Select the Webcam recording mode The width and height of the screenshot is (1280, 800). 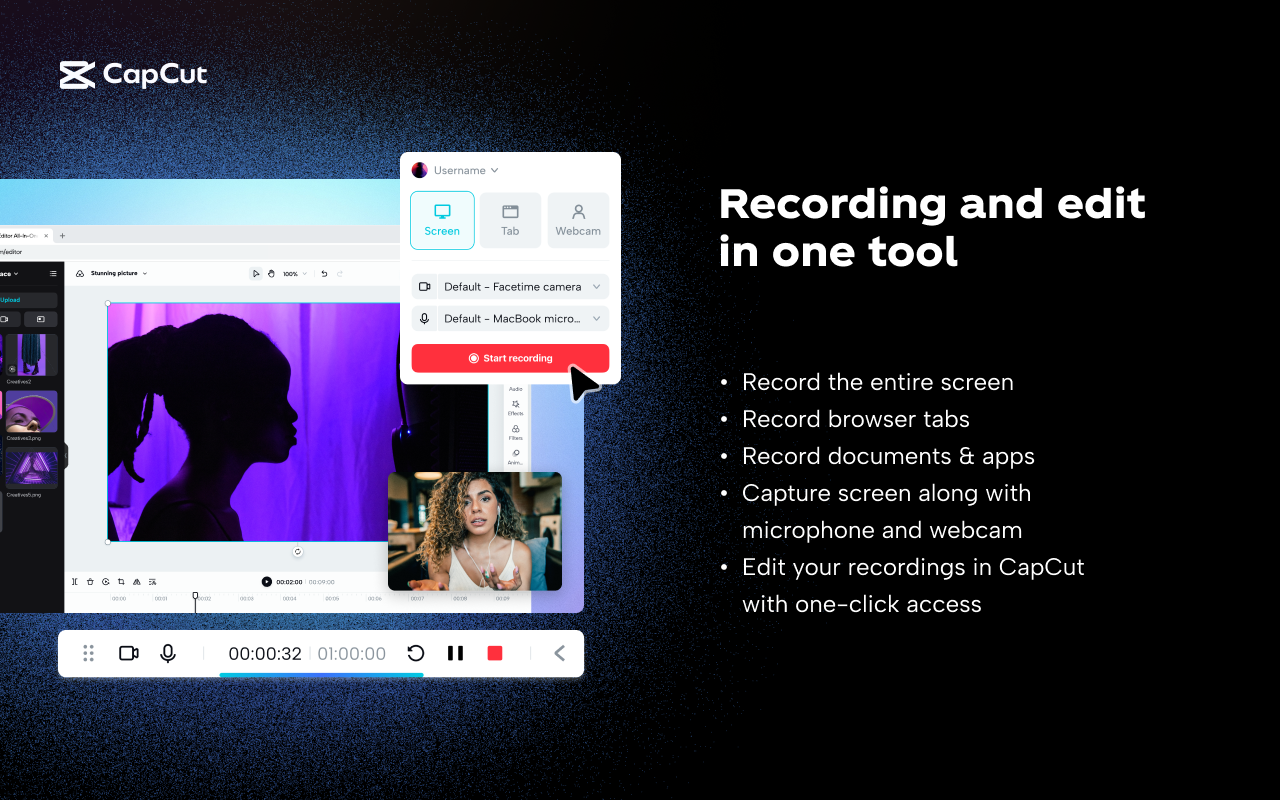click(x=578, y=220)
